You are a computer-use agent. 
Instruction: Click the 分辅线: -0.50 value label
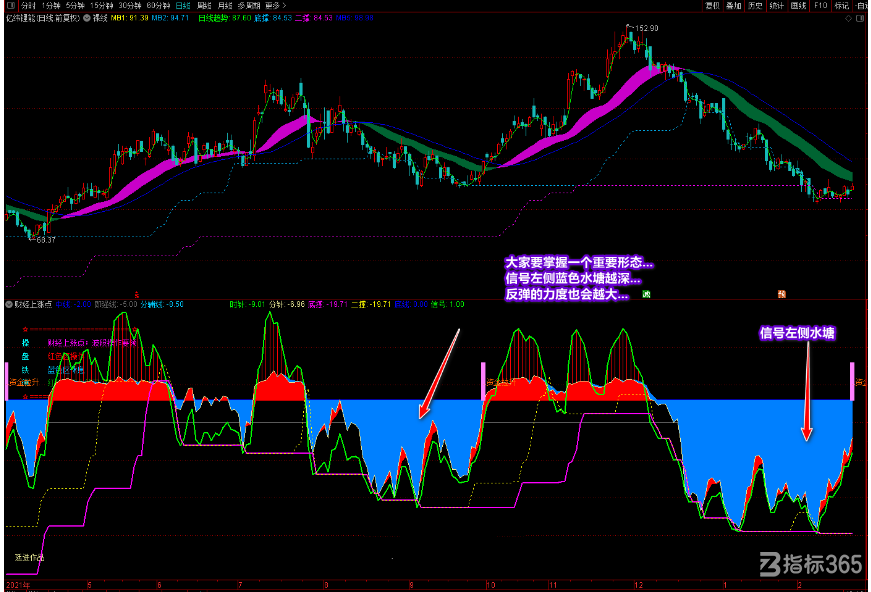pyautogui.click(x=162, y=304)
